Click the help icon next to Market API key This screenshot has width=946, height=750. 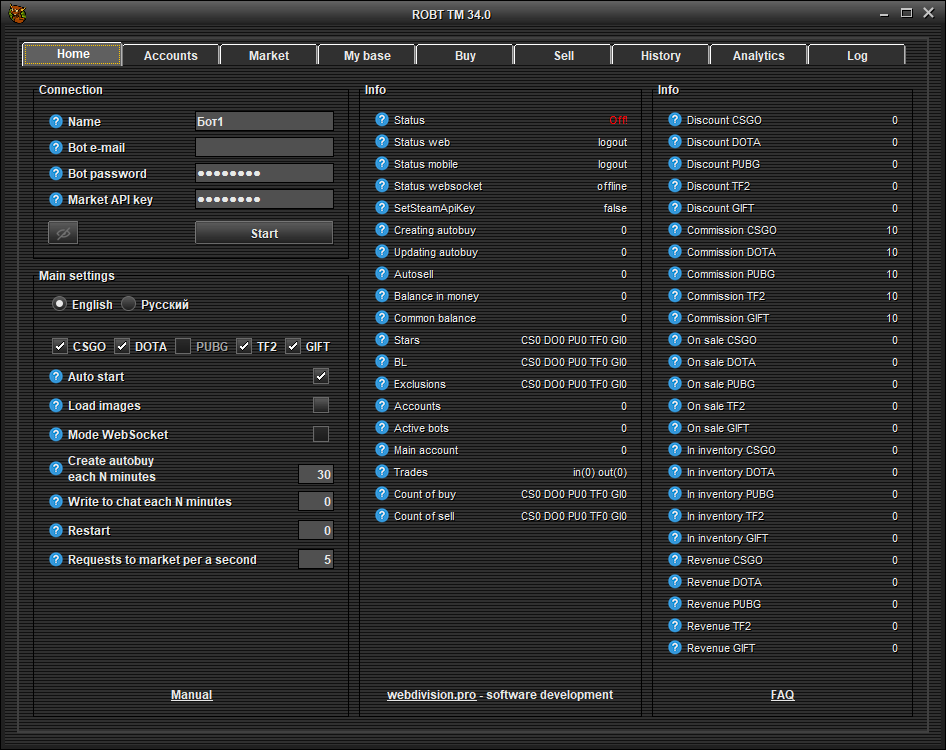pyautogui.click(x=56, y=200)
